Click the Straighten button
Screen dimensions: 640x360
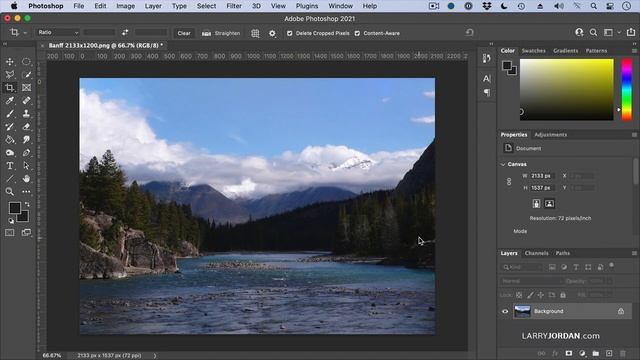point(221,33)
